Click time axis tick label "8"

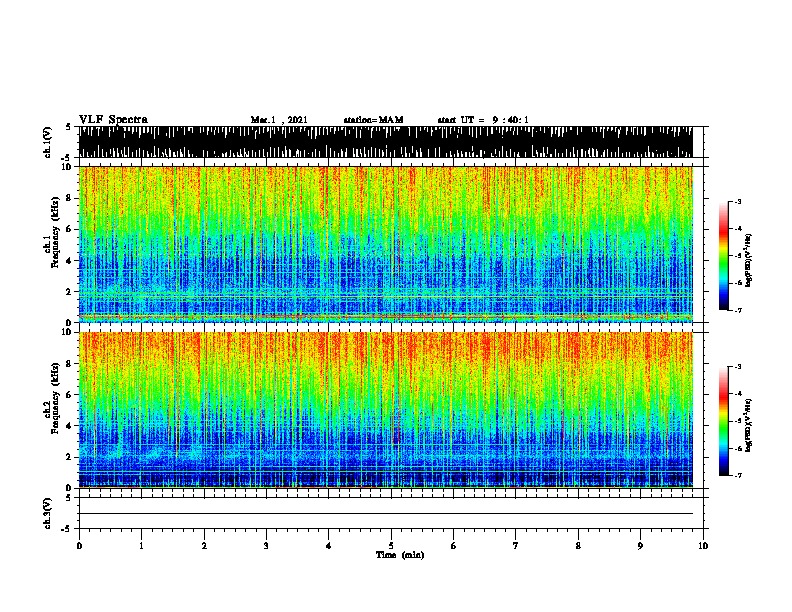578,546
